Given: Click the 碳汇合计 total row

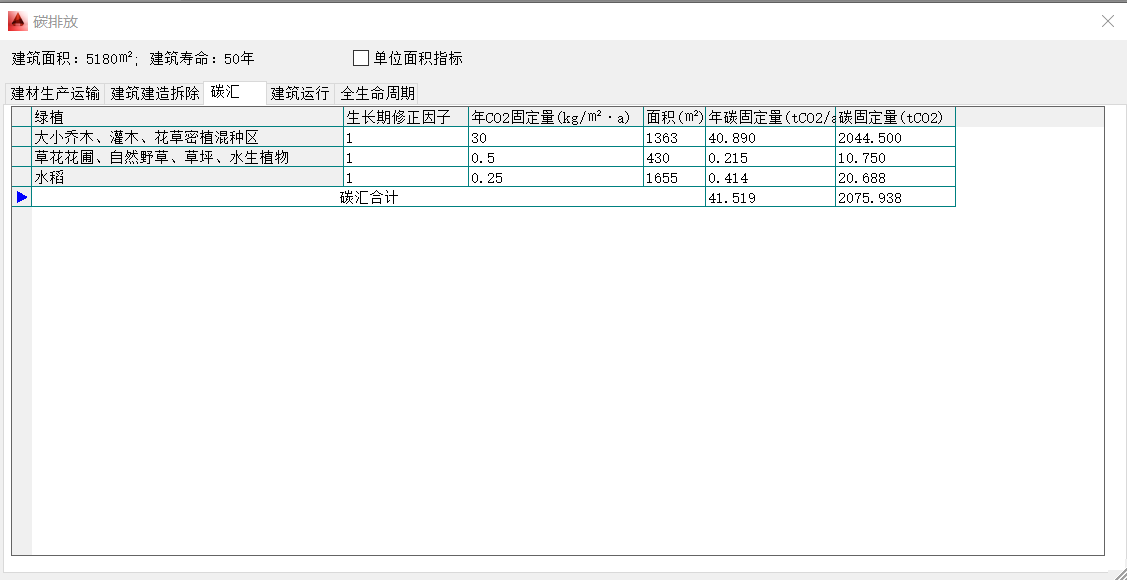Looking at the screenshot, I should [x=368, y=198].
